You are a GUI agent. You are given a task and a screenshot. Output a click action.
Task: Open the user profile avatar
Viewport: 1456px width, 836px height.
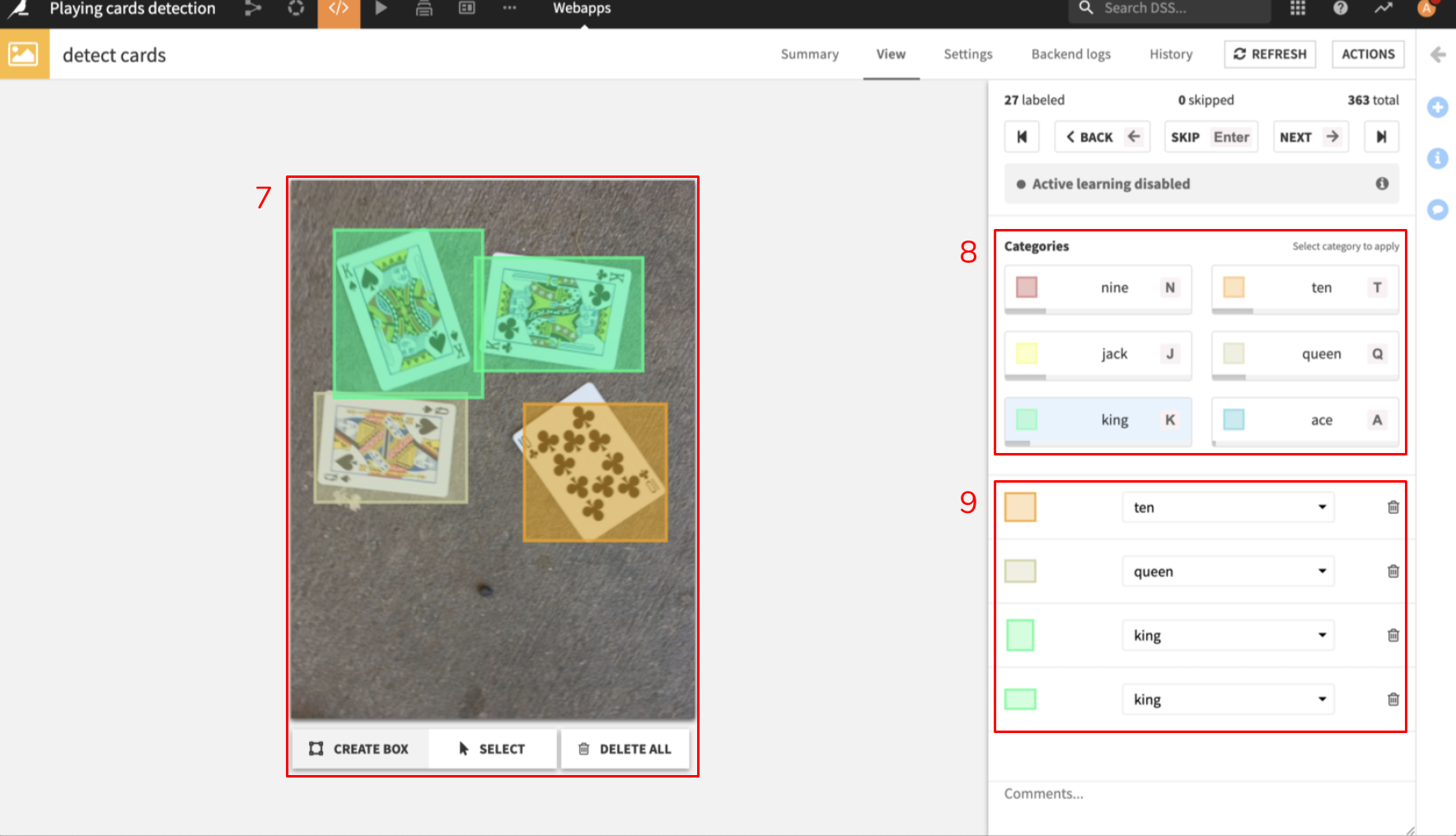click(x=1426, y=8)
